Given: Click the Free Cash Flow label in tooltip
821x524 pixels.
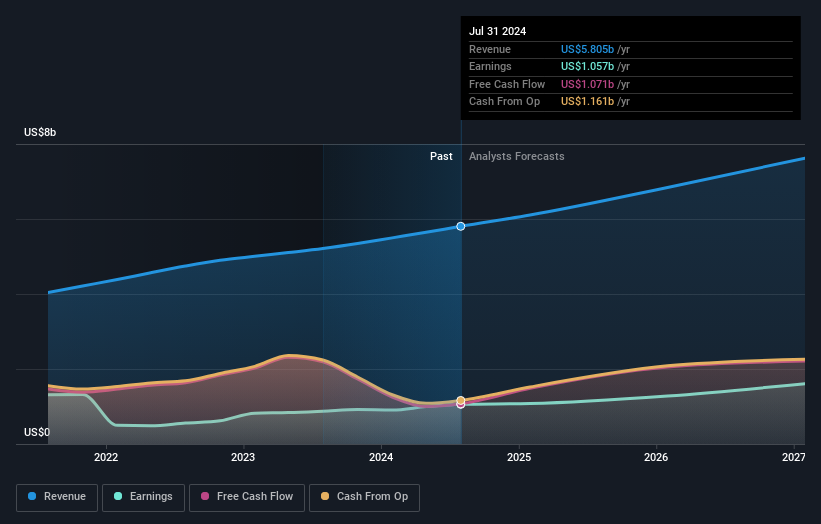Looking at the screenshot, I should 507,84.
